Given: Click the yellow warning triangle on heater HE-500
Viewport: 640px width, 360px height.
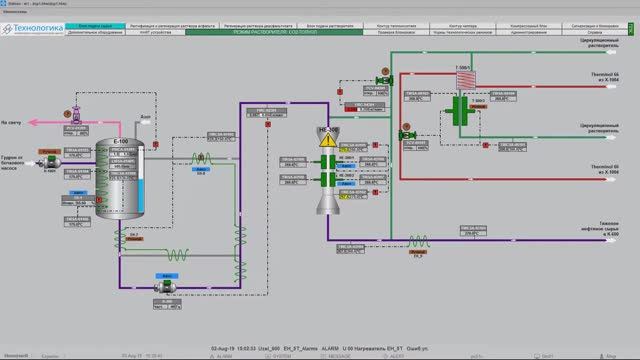Looking at the screenshot, I should pyautogui.click(x=328, y=140).
